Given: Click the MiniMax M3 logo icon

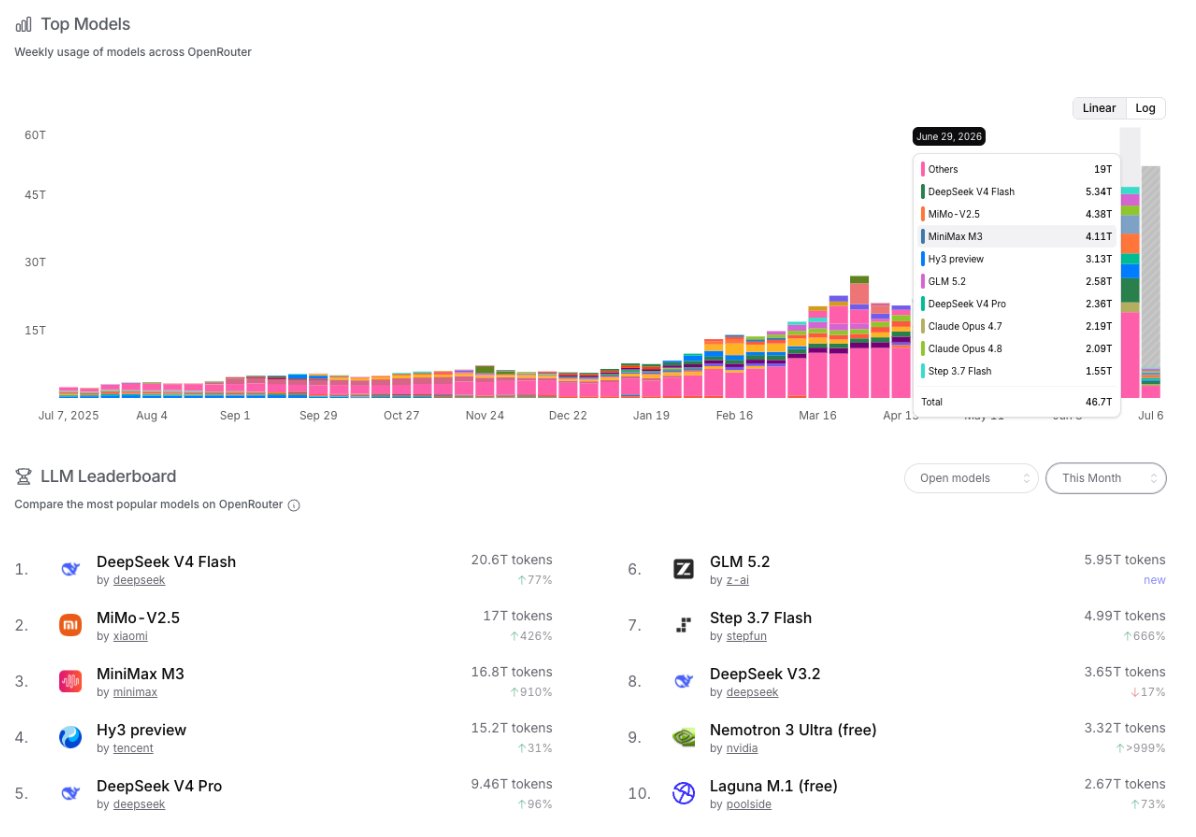Looking at the screenshot, I should pos(70,681).
